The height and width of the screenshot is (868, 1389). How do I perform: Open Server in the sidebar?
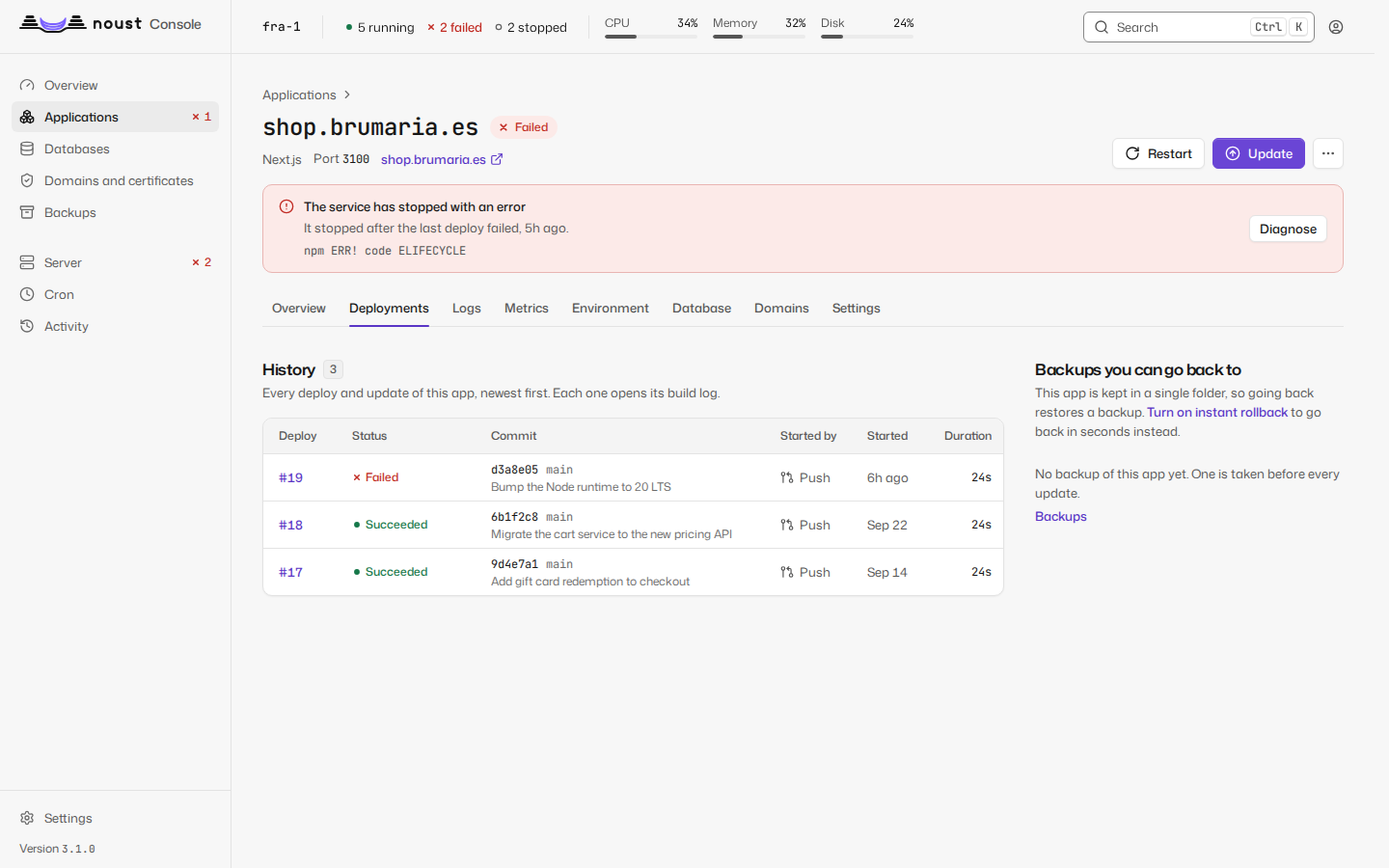coord(115,262)
